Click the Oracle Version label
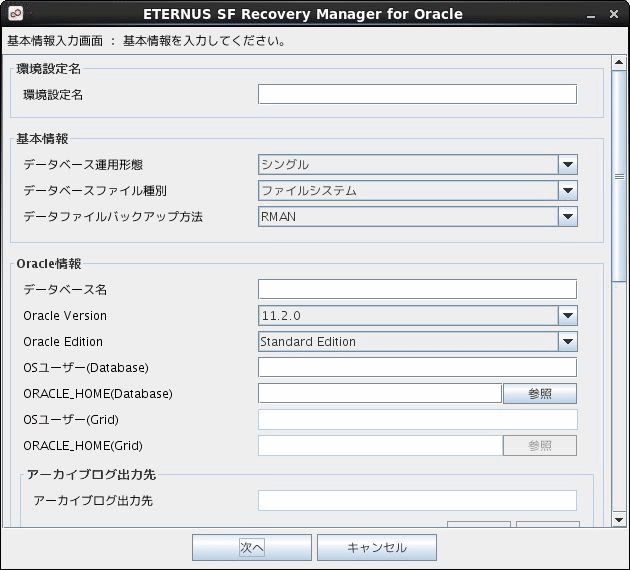The width and height of the screenshot is (630, 570). [x=65, y=316]
